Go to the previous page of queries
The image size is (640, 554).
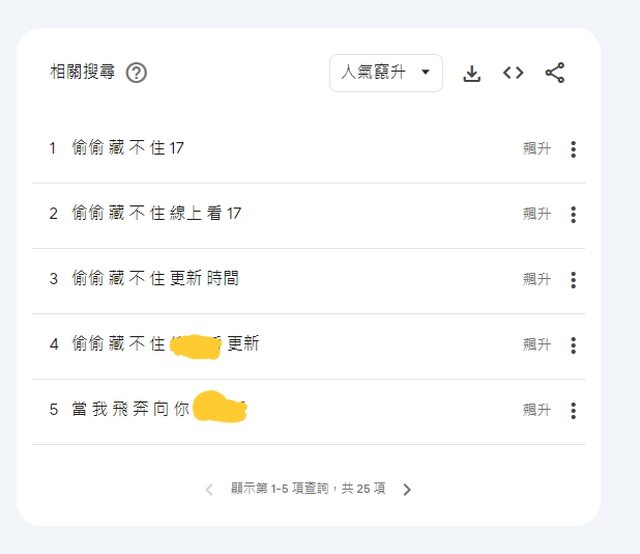click(209, 489)
